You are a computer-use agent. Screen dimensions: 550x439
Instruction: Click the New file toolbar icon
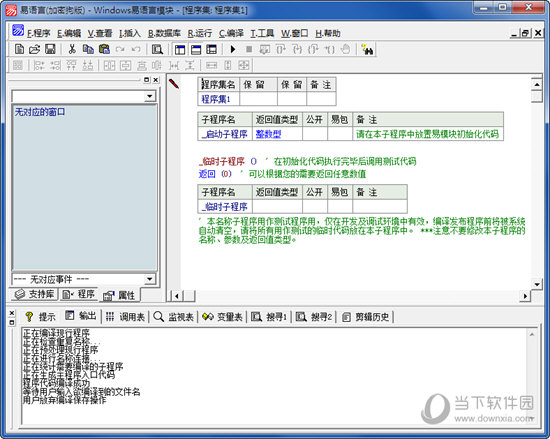(x=19, y=49)
